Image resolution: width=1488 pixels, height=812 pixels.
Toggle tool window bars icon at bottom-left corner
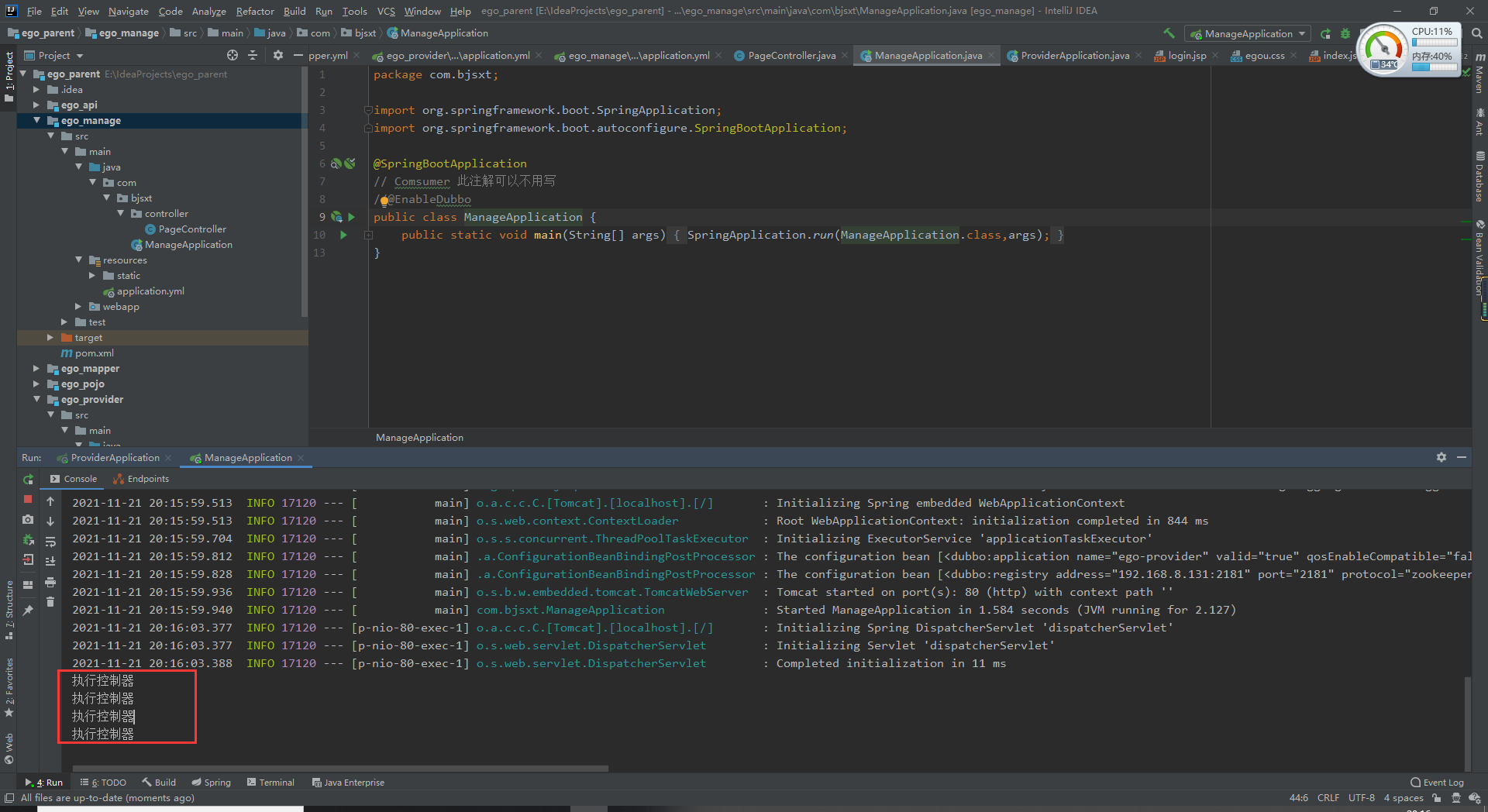coord(9,798)
